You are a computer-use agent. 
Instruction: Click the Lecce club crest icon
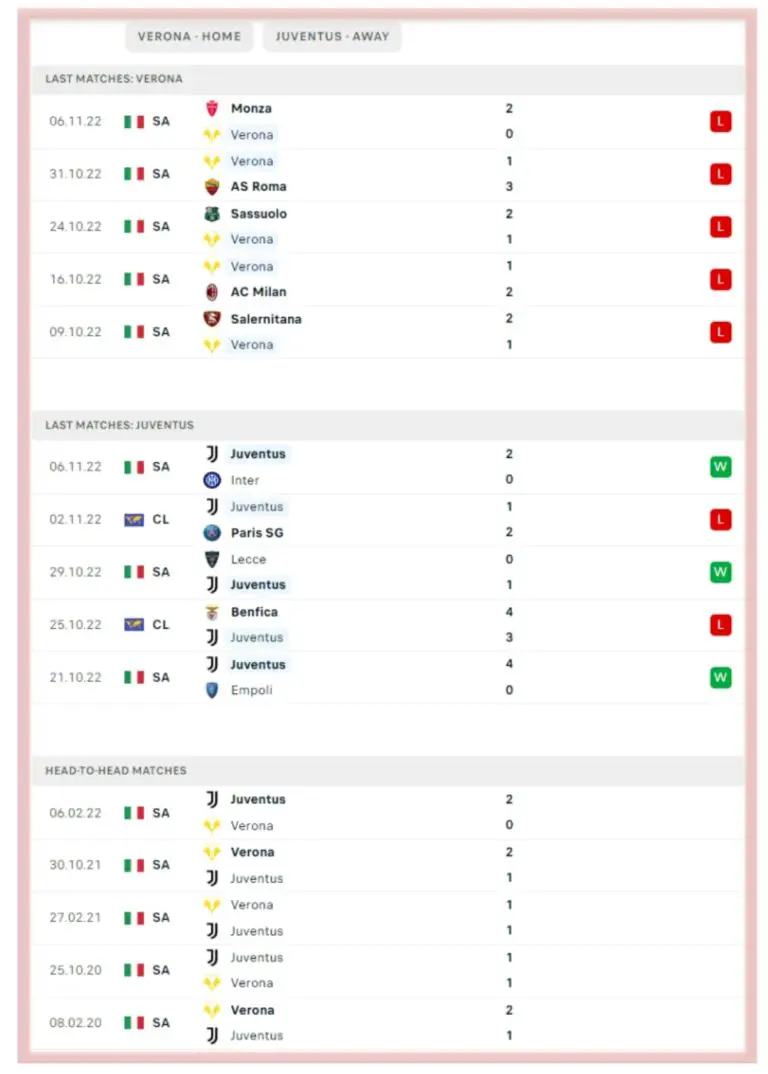[212, 560]
